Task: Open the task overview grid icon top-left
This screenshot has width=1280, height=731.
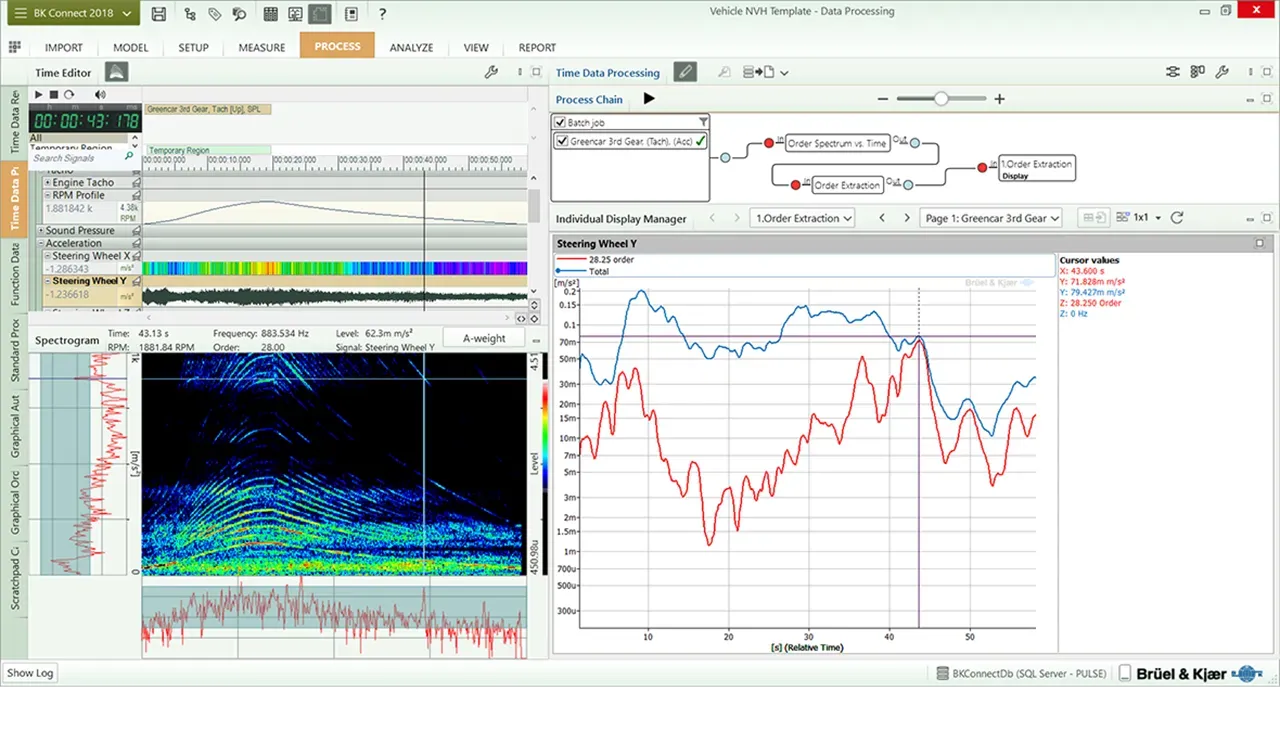Action: coord(14,47)
